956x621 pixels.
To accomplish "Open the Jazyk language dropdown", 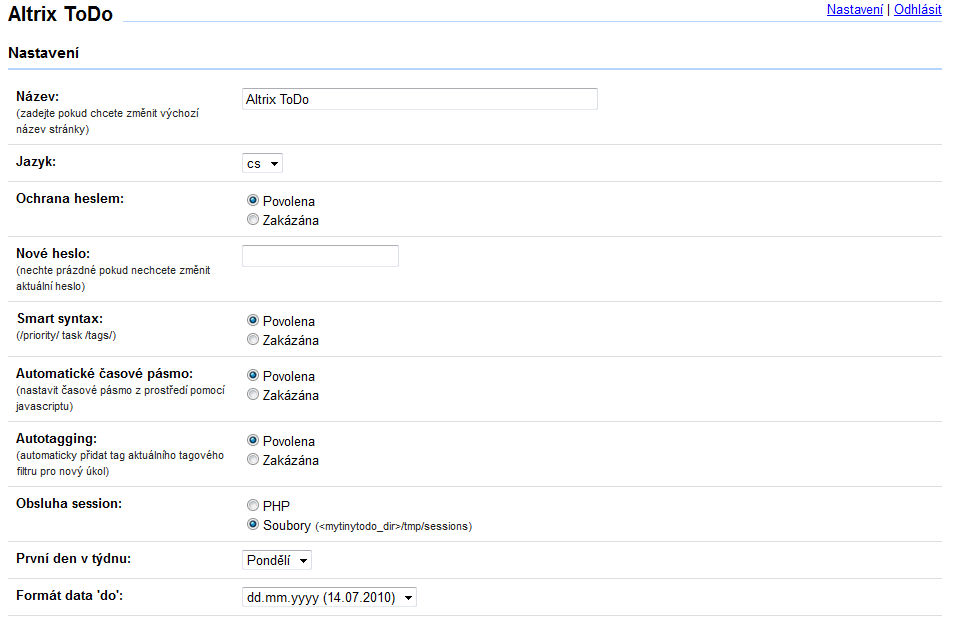I will [x=263, y=164].
